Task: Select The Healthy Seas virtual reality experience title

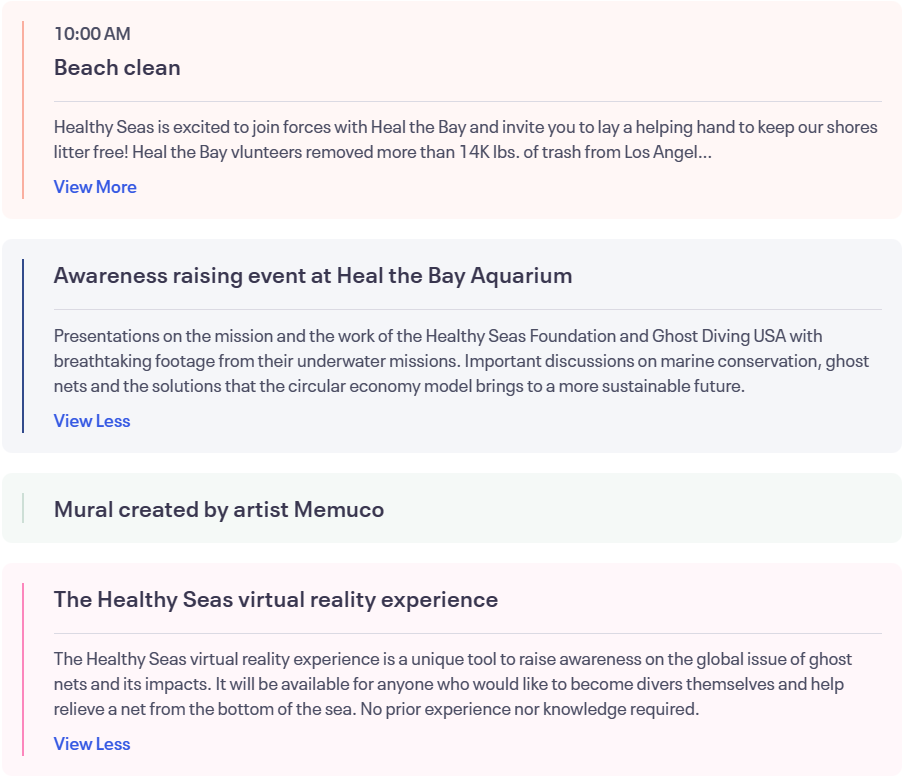Action: pyautogui.click(x=275, y=599)
